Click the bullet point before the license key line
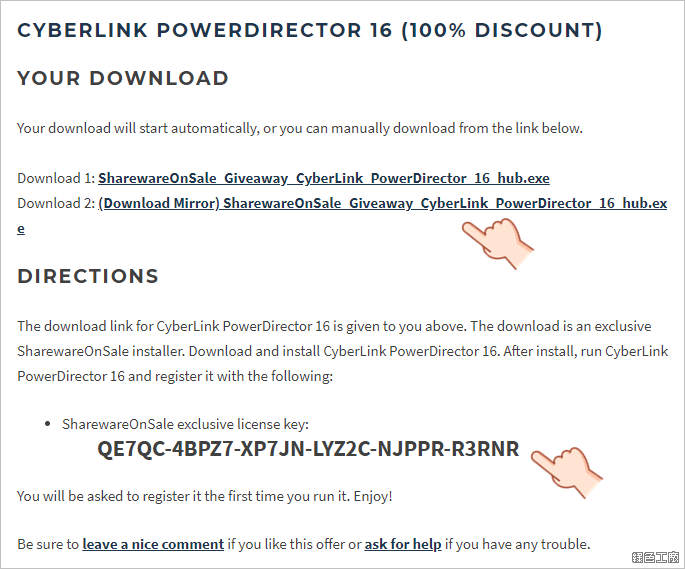The height and width of the screenshot is (569, 685). coord(48,424)
